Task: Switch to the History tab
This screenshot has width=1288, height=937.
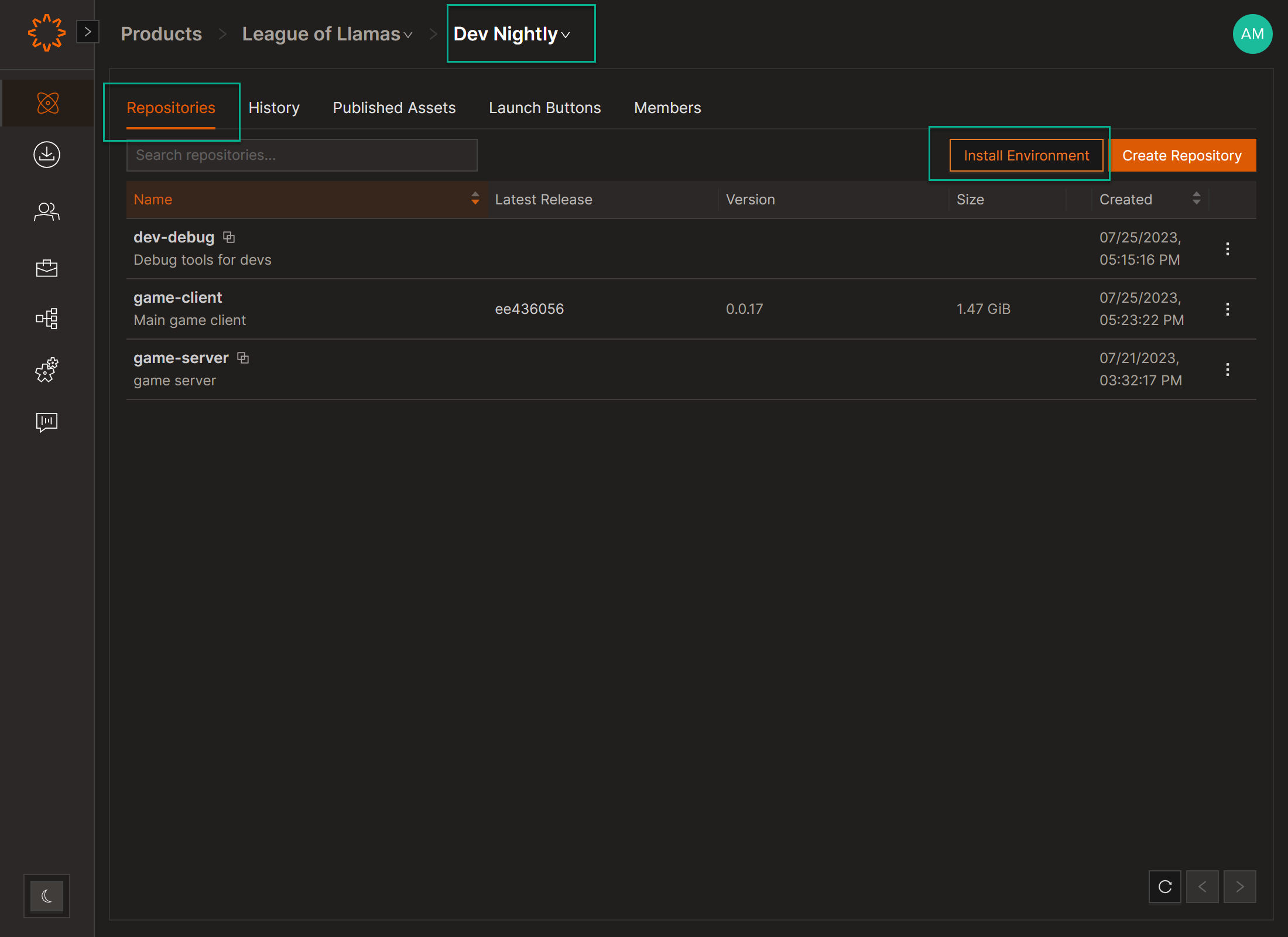Action: [x=274, y=108]
